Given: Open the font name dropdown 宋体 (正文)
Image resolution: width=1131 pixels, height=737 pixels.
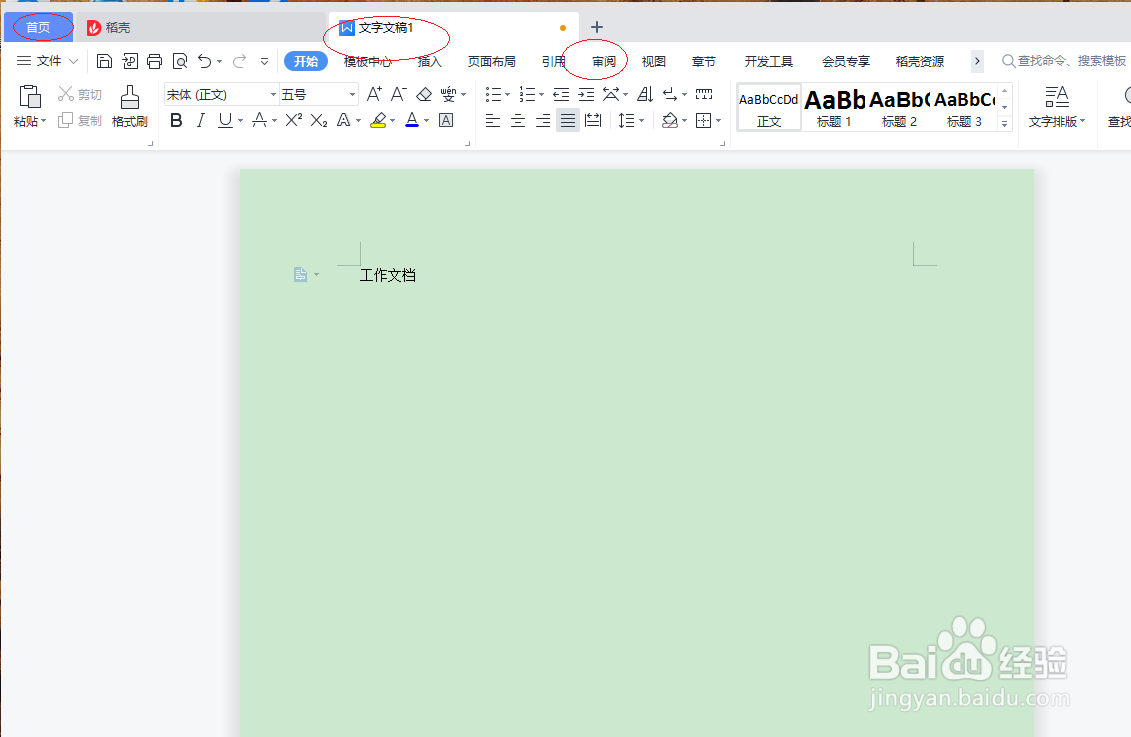Looking at the screenshot, I should click(x=273, y=94).
